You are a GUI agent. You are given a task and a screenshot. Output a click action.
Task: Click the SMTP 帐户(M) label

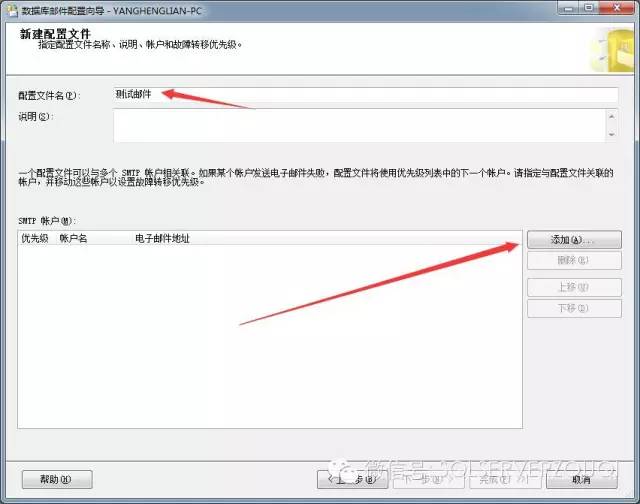coord(47,221)
